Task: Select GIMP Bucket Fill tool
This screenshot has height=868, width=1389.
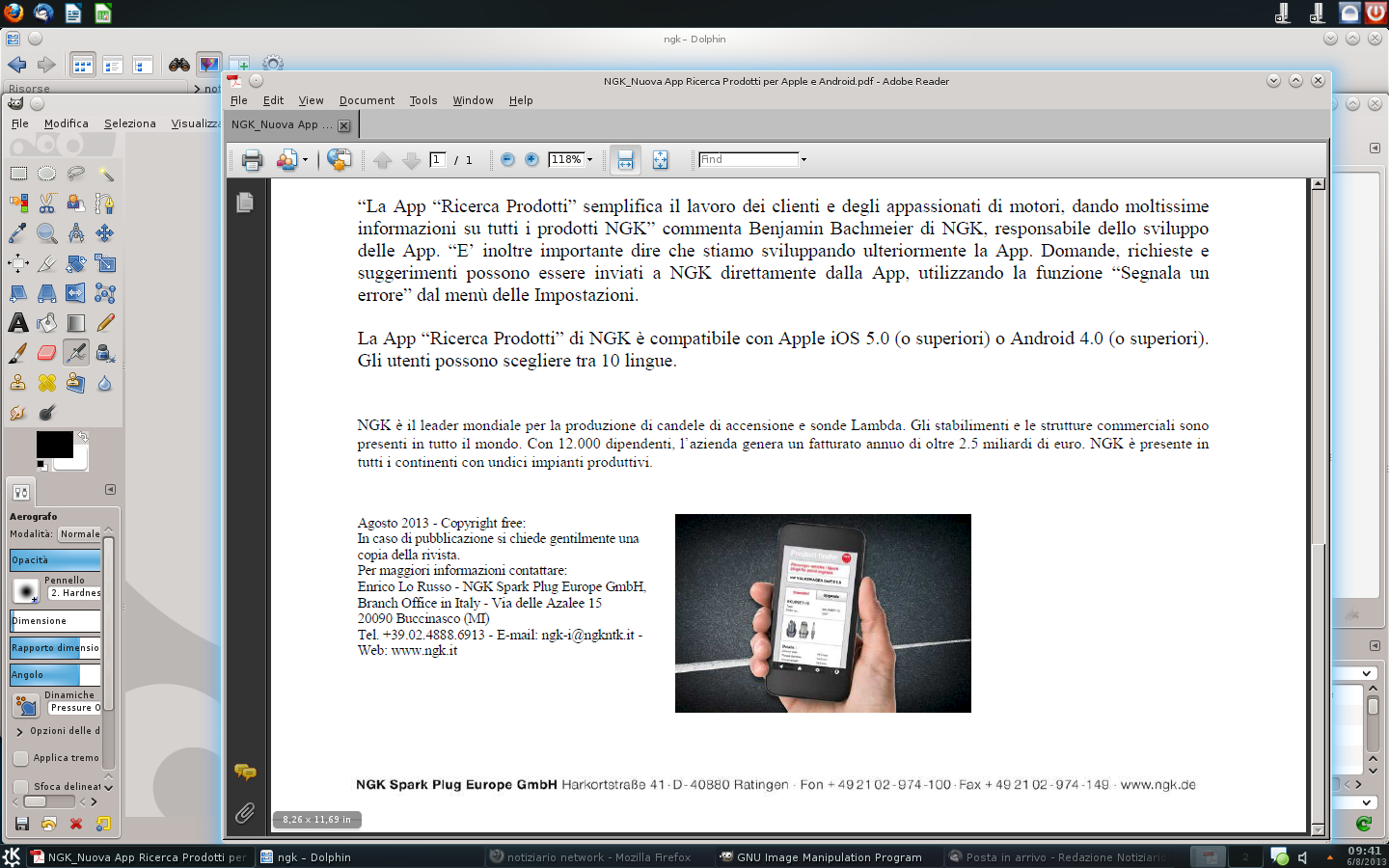Action: [46, 323]
